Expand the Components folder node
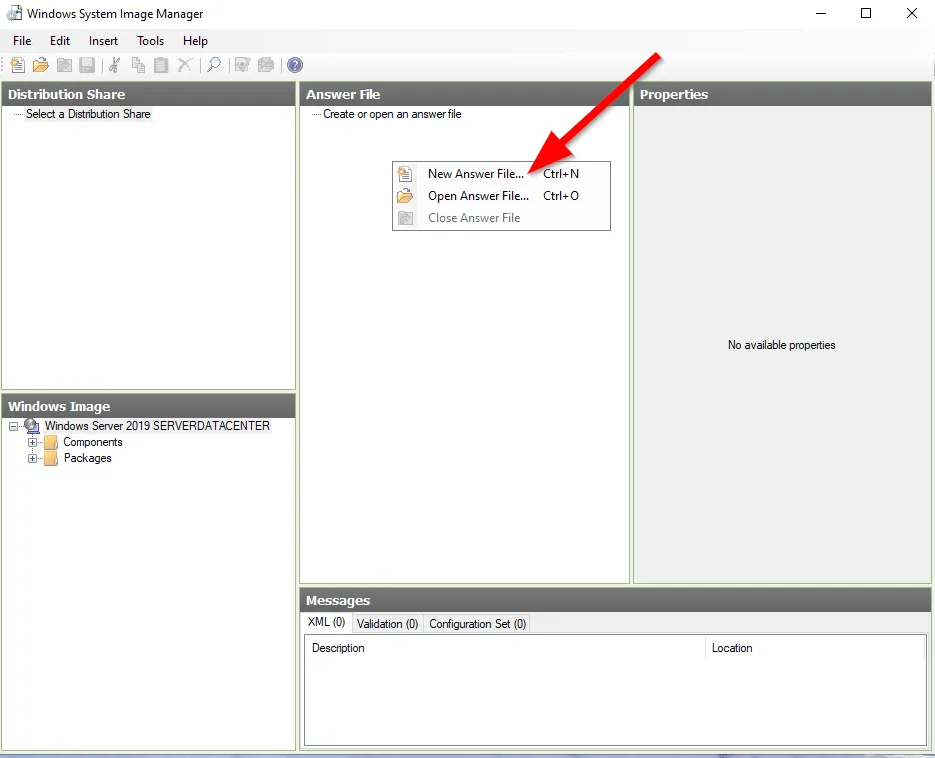Screen dimensions: 935x758 32,443
